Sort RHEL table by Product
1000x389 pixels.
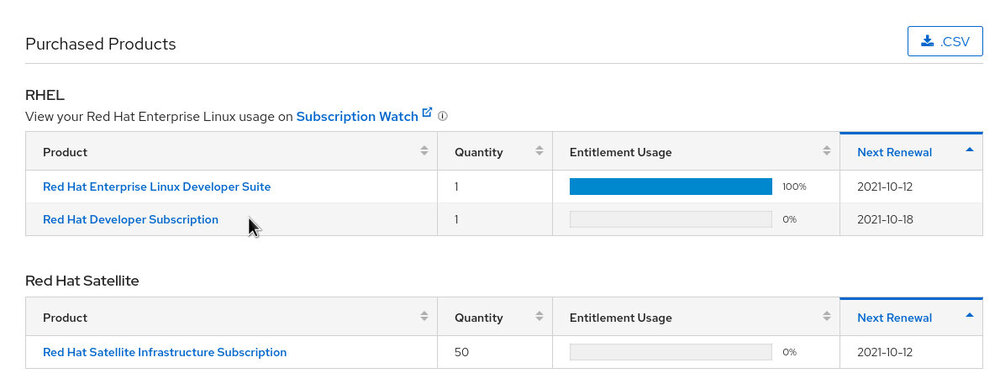tap(232, 152)
